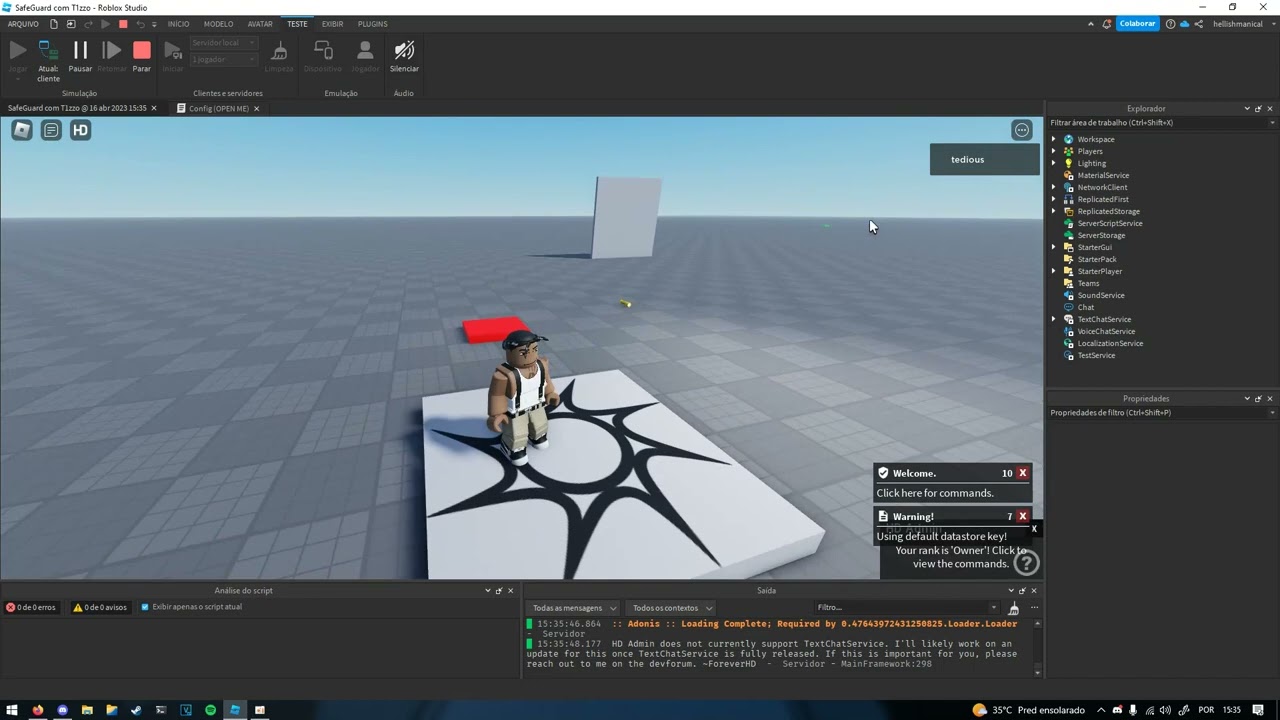Select the NetworkClient item in Explorer

pos(1102,187)
